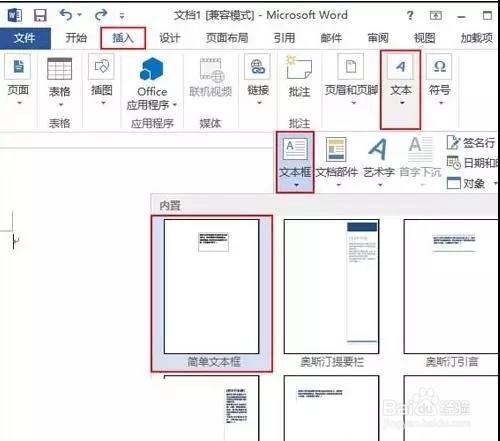The height and width of the screenshot is (441, 500).
Task: Switch to the 插入 tab
Action: (x=123, y=38)
